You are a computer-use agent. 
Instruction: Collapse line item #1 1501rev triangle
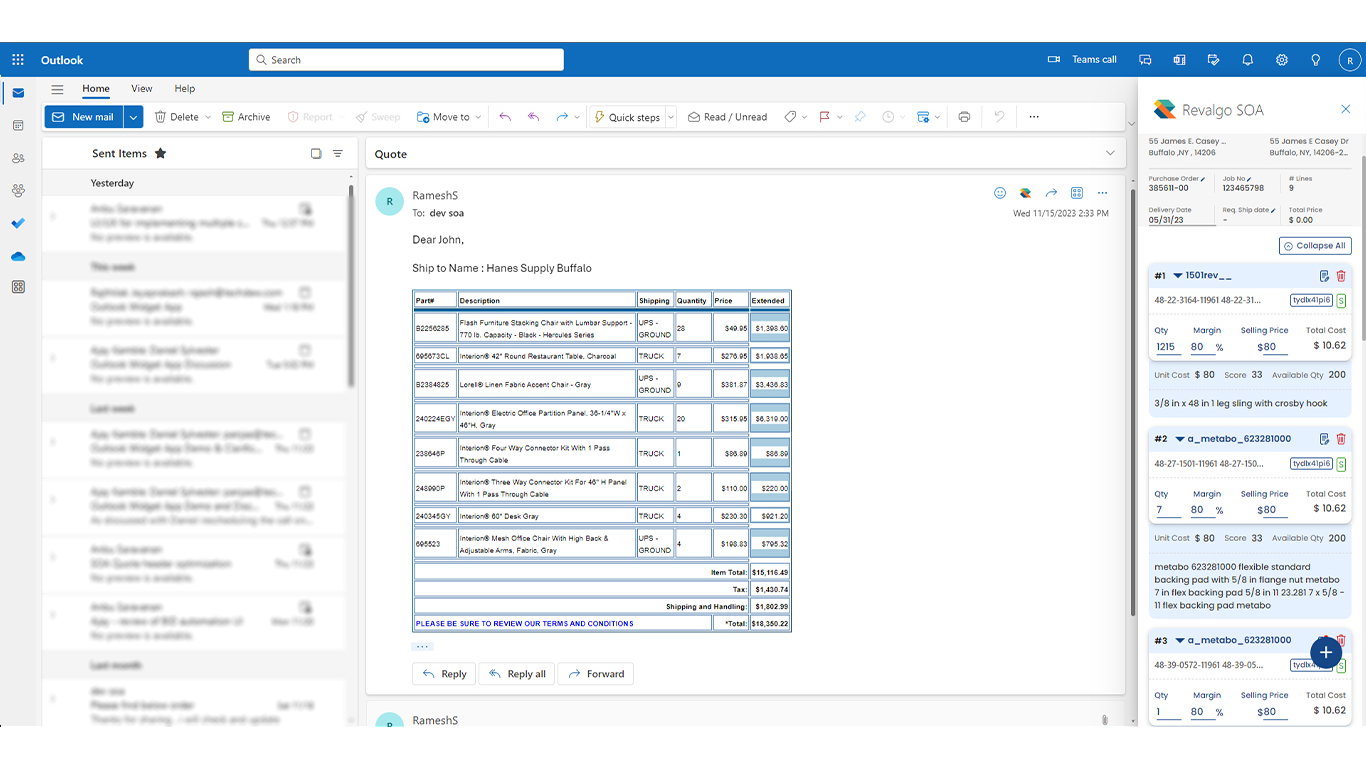click(x=1178, y=276)
